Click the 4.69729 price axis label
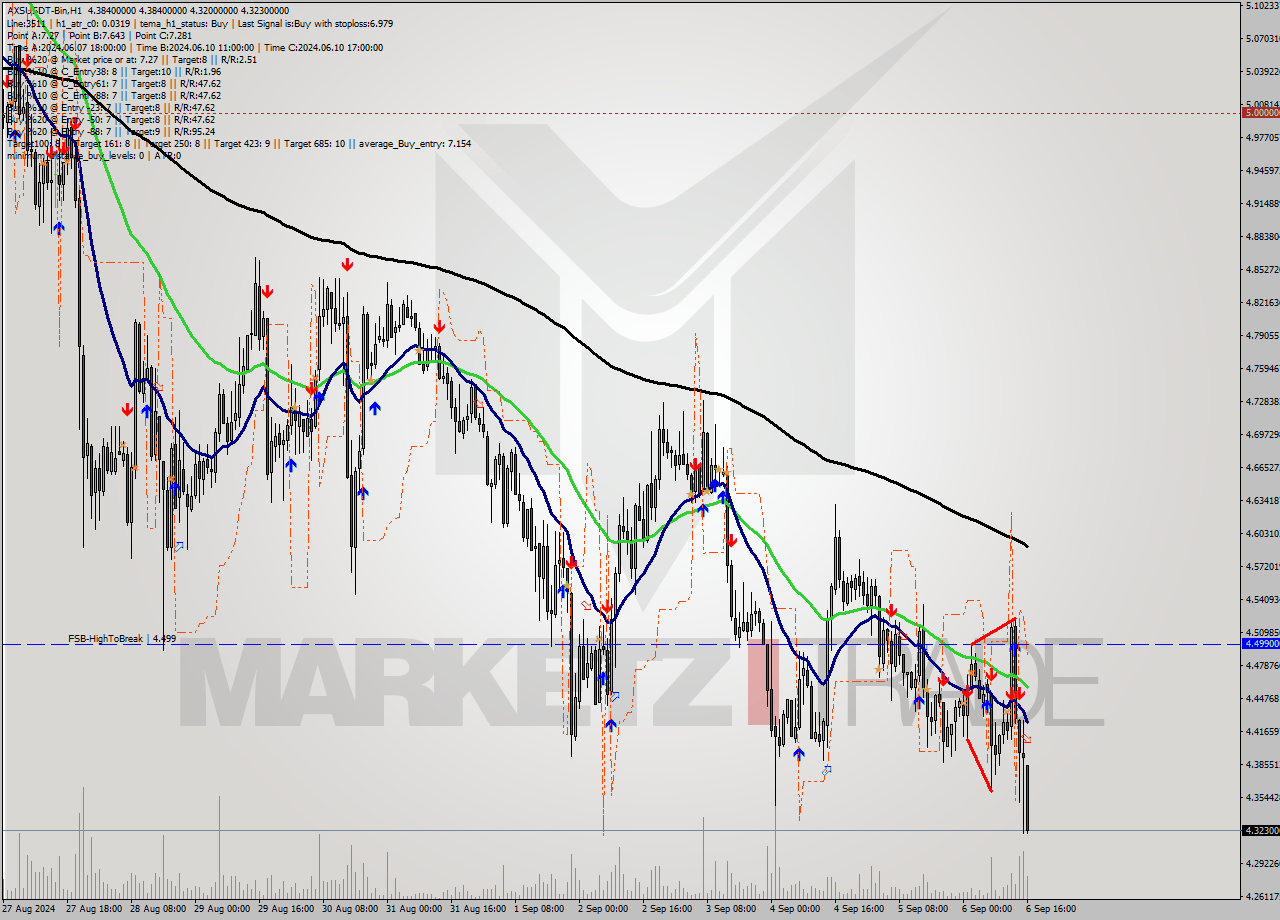 tap(1261, 435)
